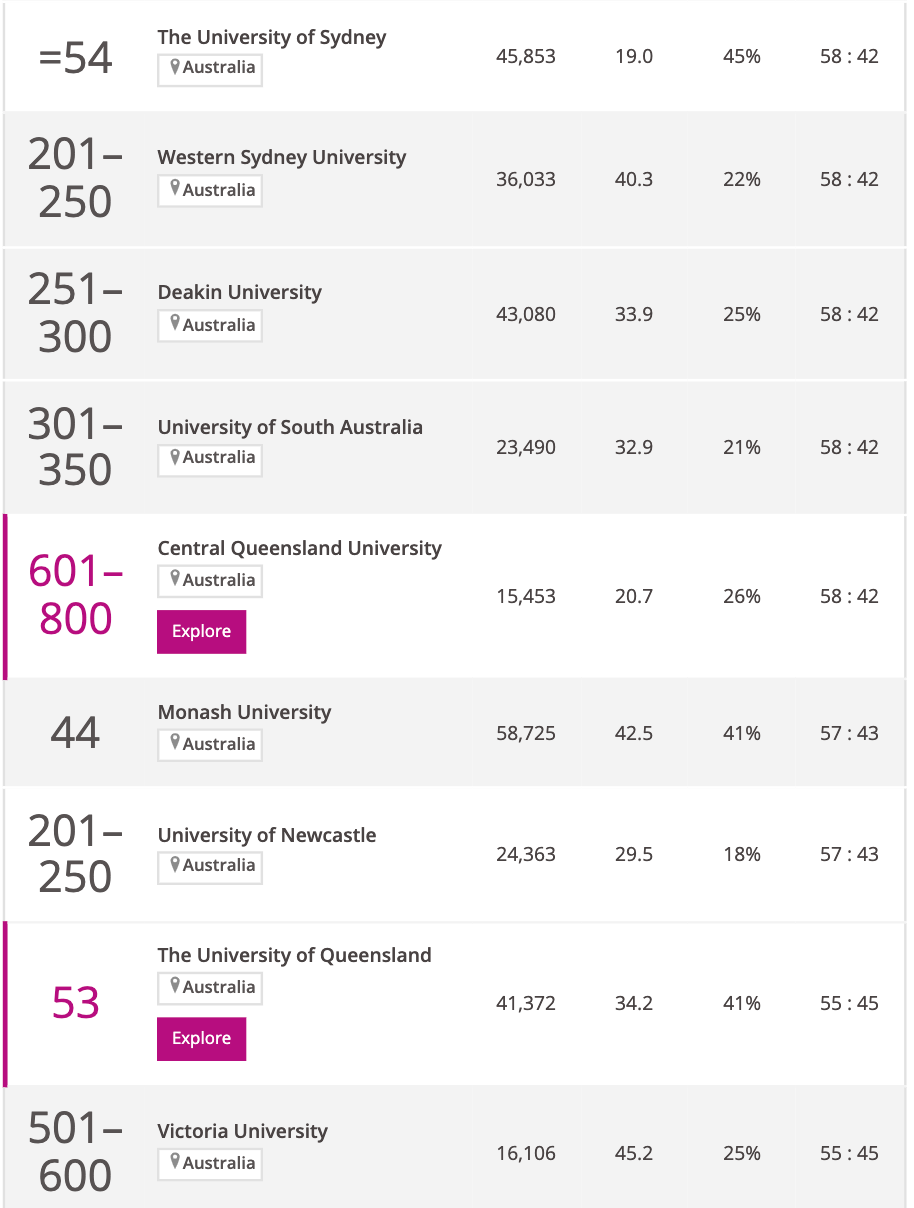Viewport: 914px width, 1208px height.
Task: Open the Deakin University link
Action: pyautogui.click(x=240, y=292)
